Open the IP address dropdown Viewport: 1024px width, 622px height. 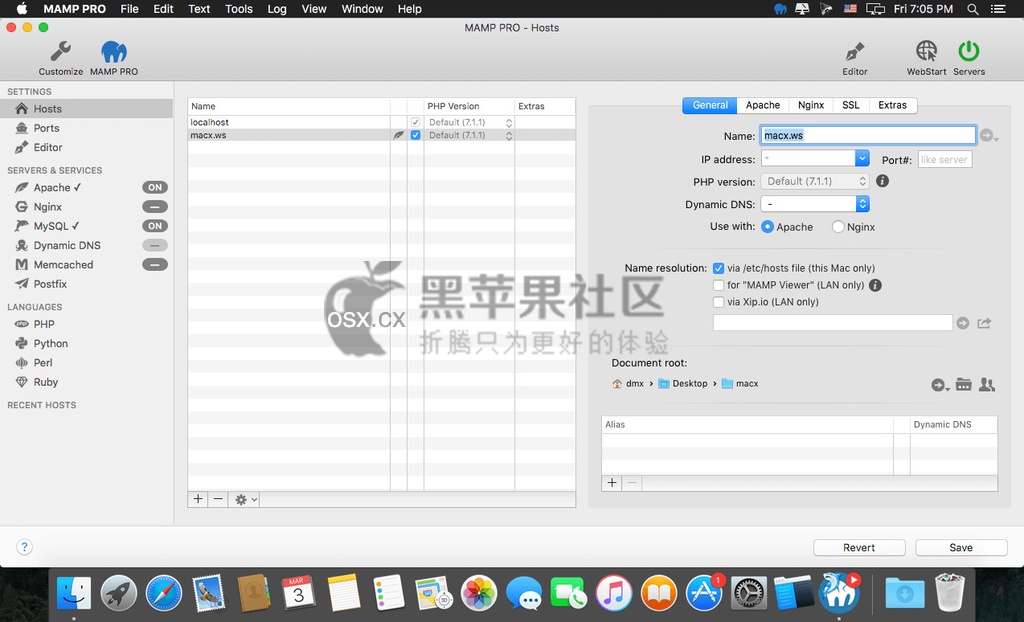(862, 158)
